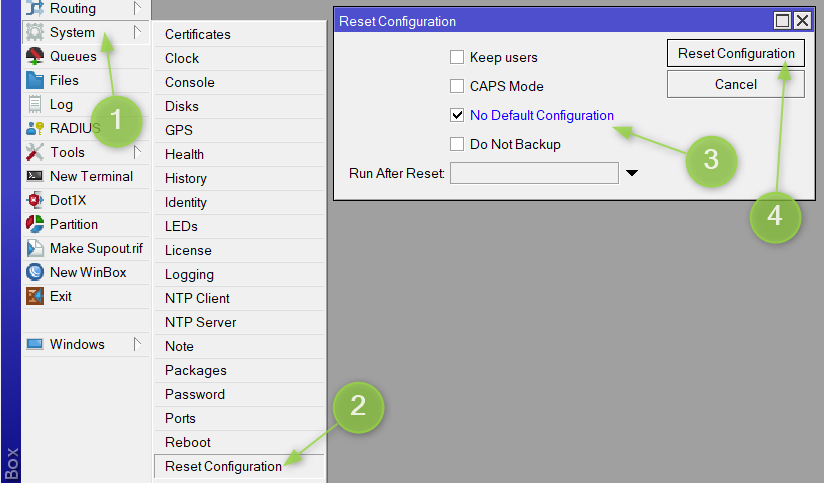824x483 pixels.
Task: Click the Cancel button
Action: (735, 85)
